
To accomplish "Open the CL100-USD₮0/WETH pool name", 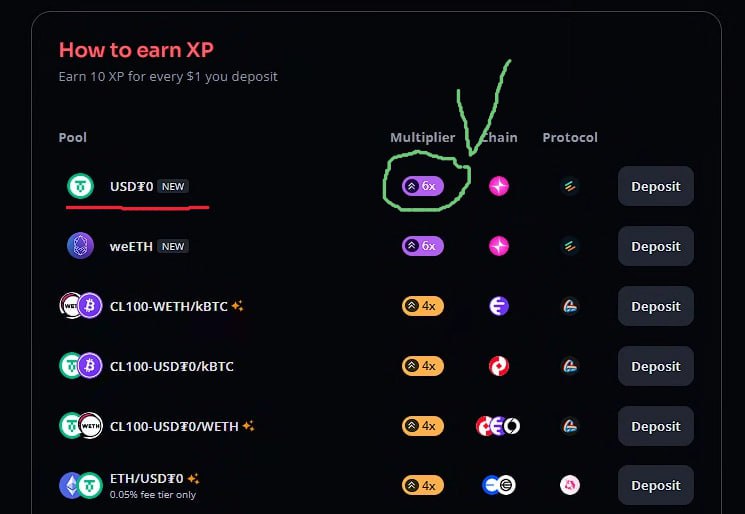I will (174, 426).
